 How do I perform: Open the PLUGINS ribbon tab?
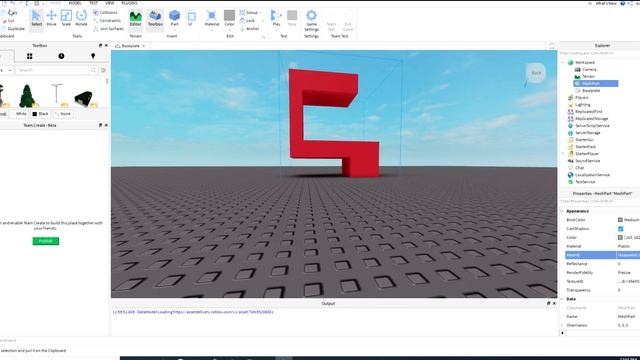coord(129,3)
